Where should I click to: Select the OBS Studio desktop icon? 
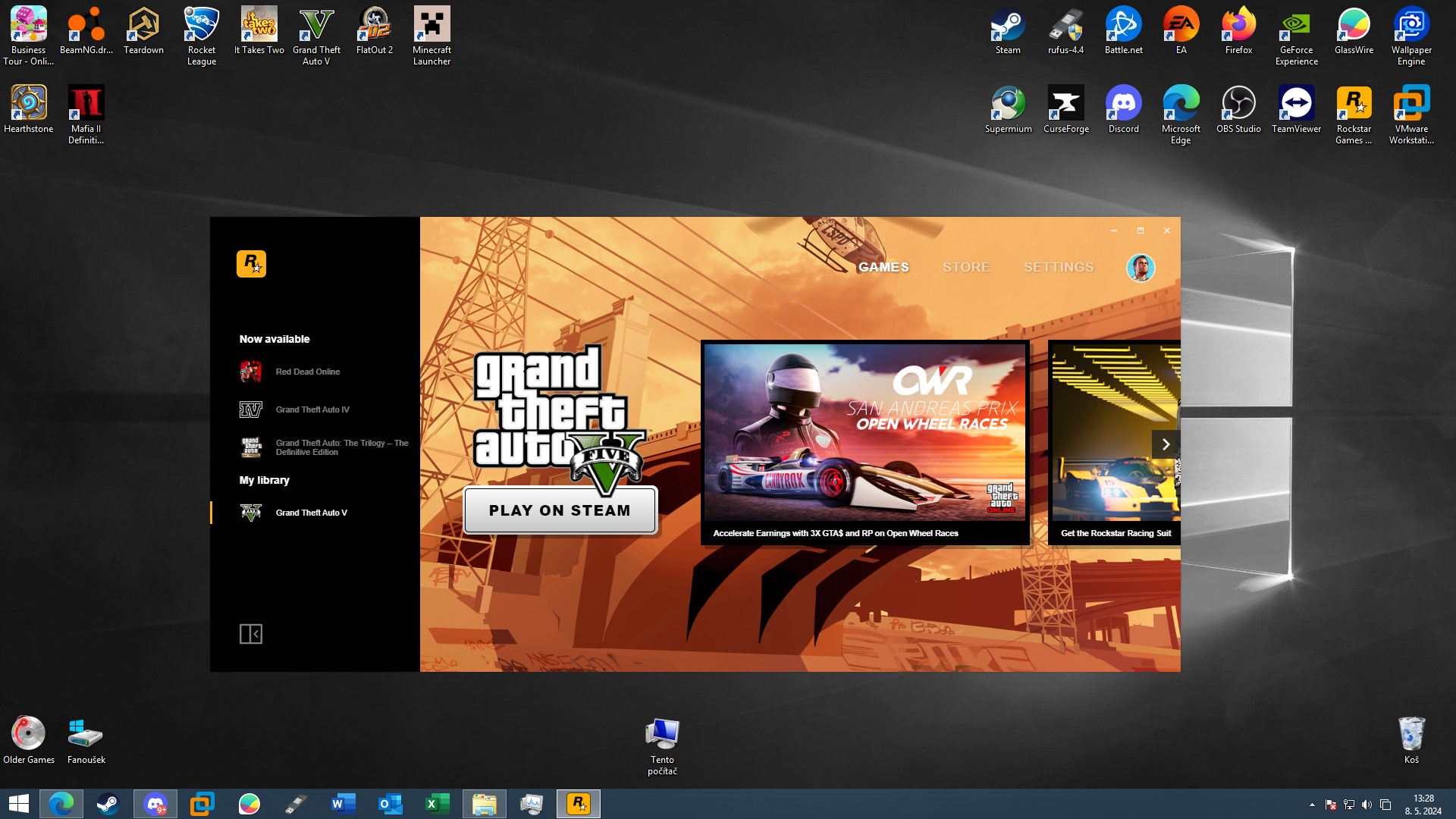coord(1239,109)
